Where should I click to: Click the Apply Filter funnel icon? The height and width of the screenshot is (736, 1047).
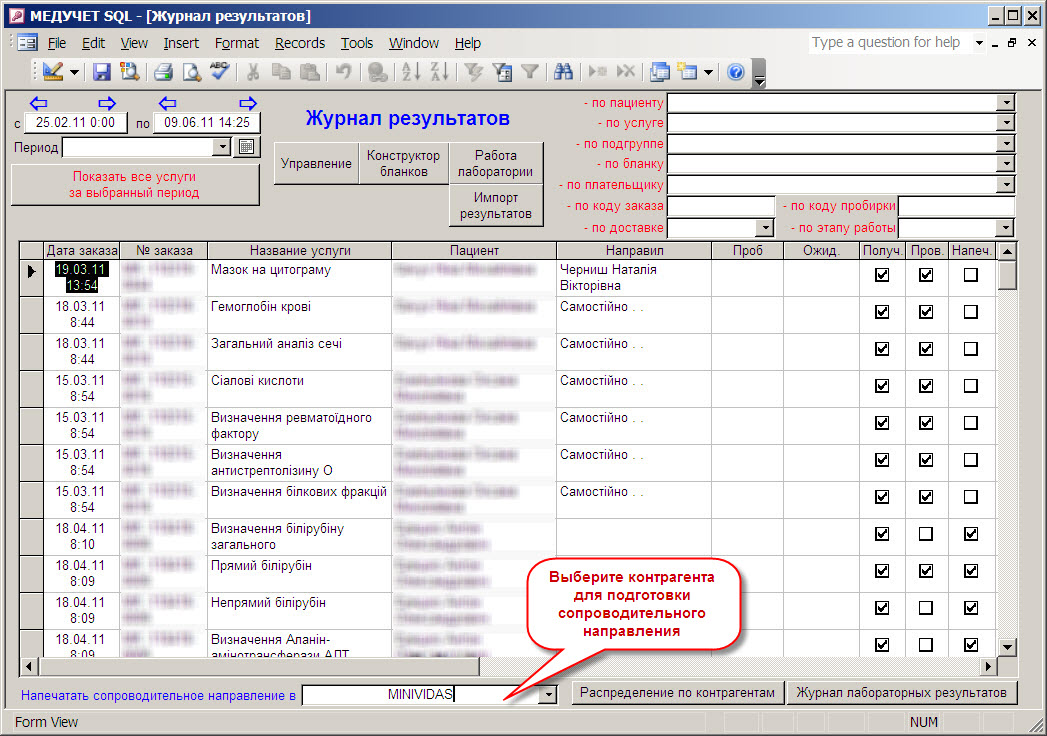[530, 71]
